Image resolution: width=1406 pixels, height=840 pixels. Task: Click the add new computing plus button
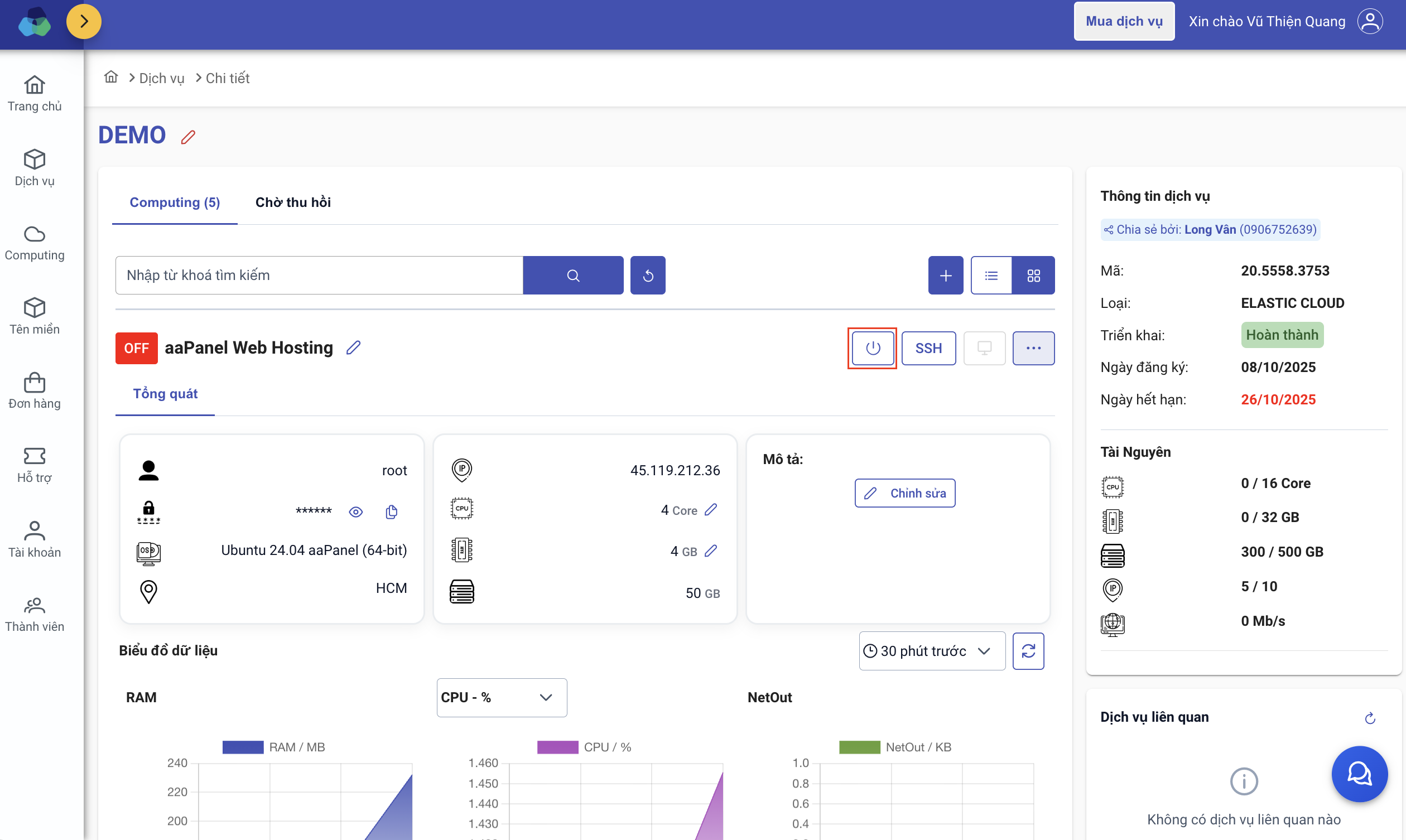click(945, 276)
